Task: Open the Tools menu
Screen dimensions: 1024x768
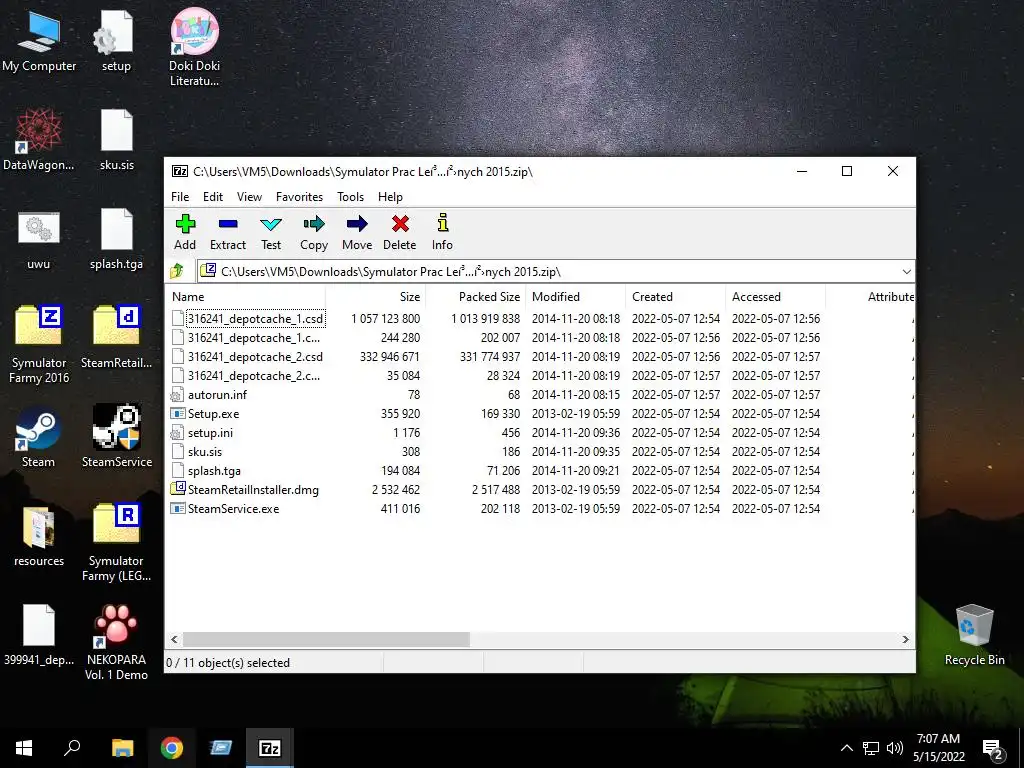Action: (x=350, y=197)
